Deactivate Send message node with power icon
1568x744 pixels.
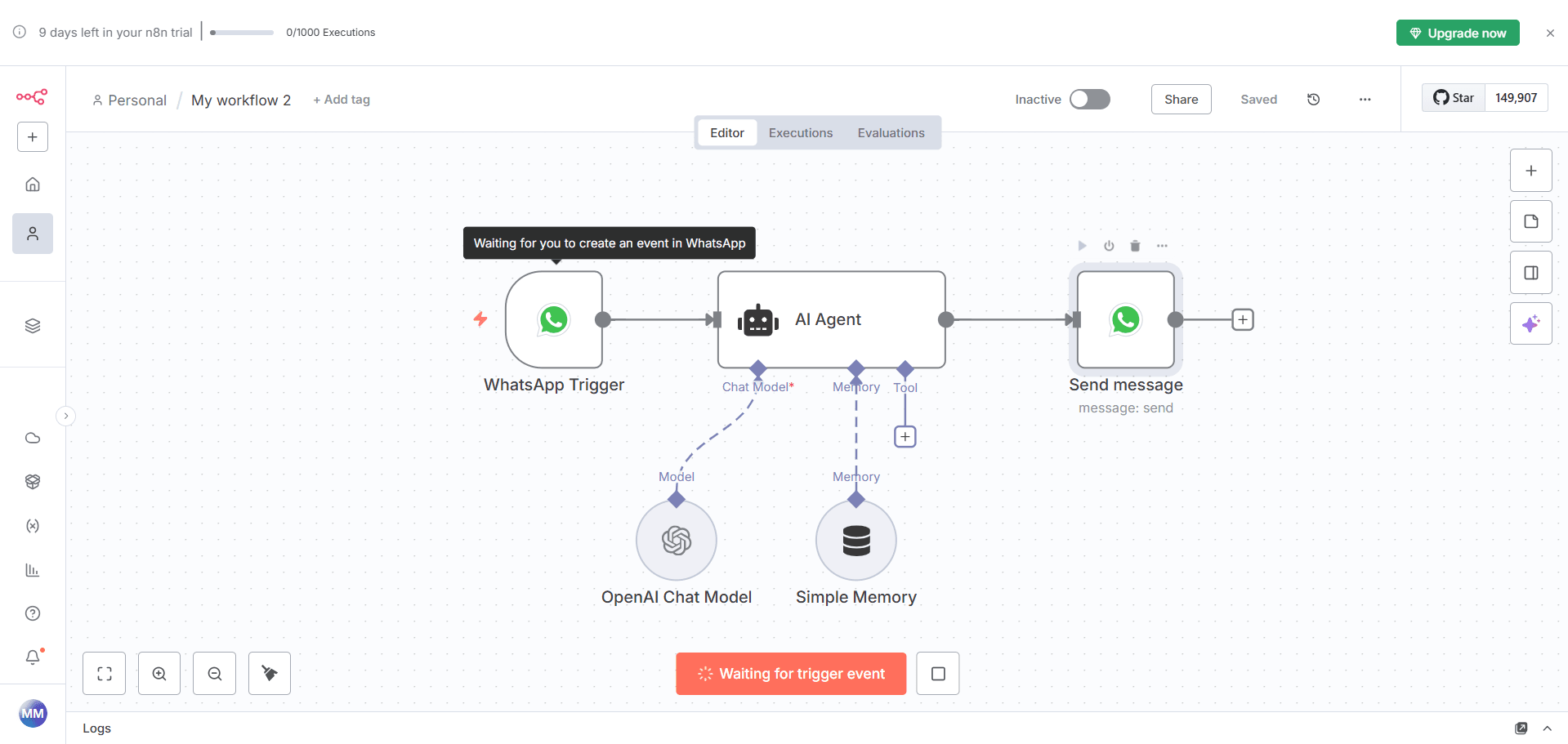(1109, 246)
